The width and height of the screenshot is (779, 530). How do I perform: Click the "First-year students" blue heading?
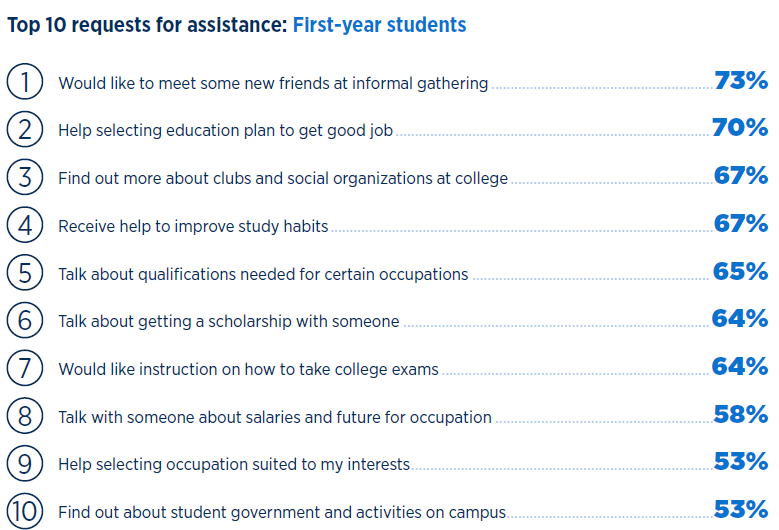tap(379, 24)
